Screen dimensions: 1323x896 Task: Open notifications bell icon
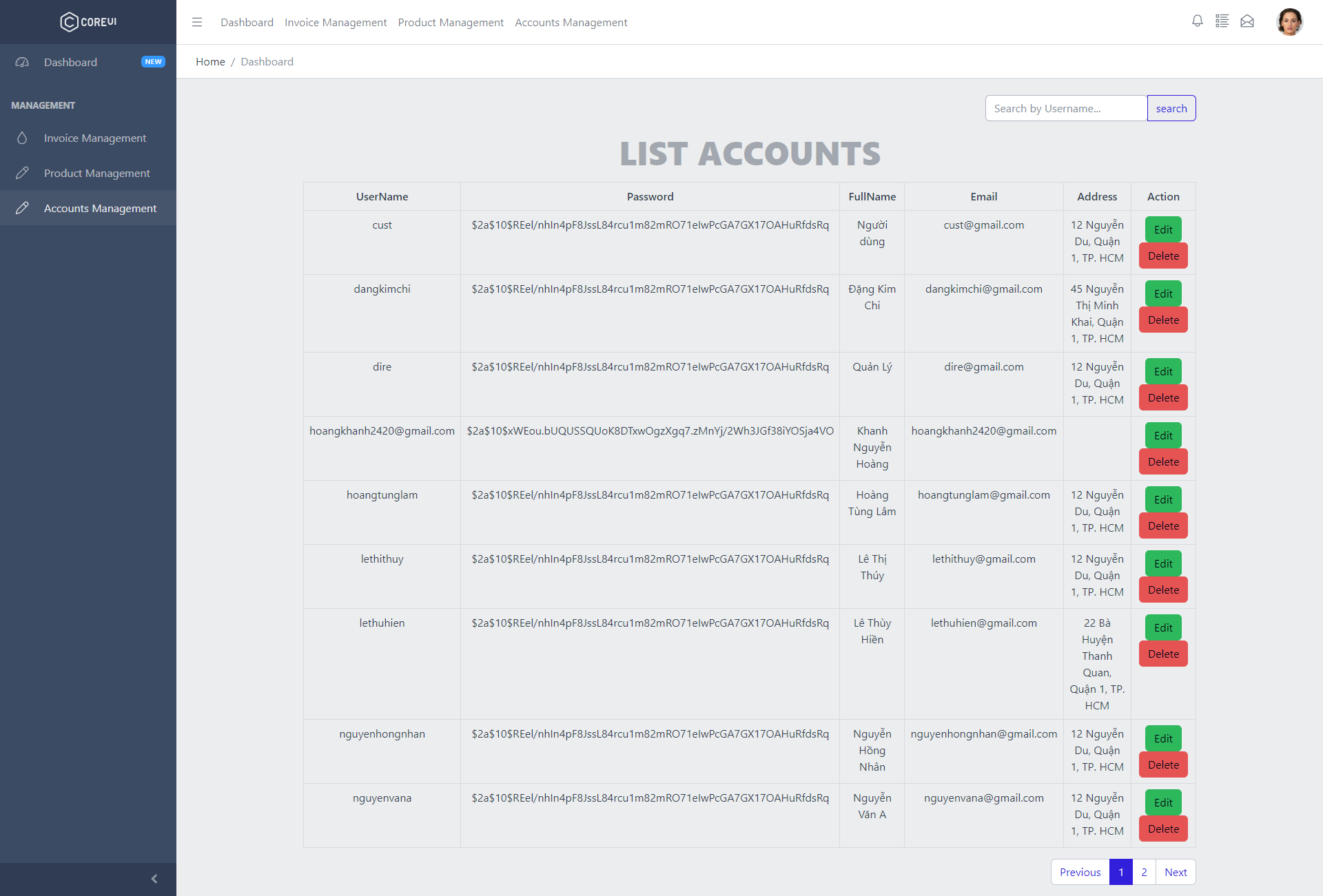click(x=1198, y=21)
